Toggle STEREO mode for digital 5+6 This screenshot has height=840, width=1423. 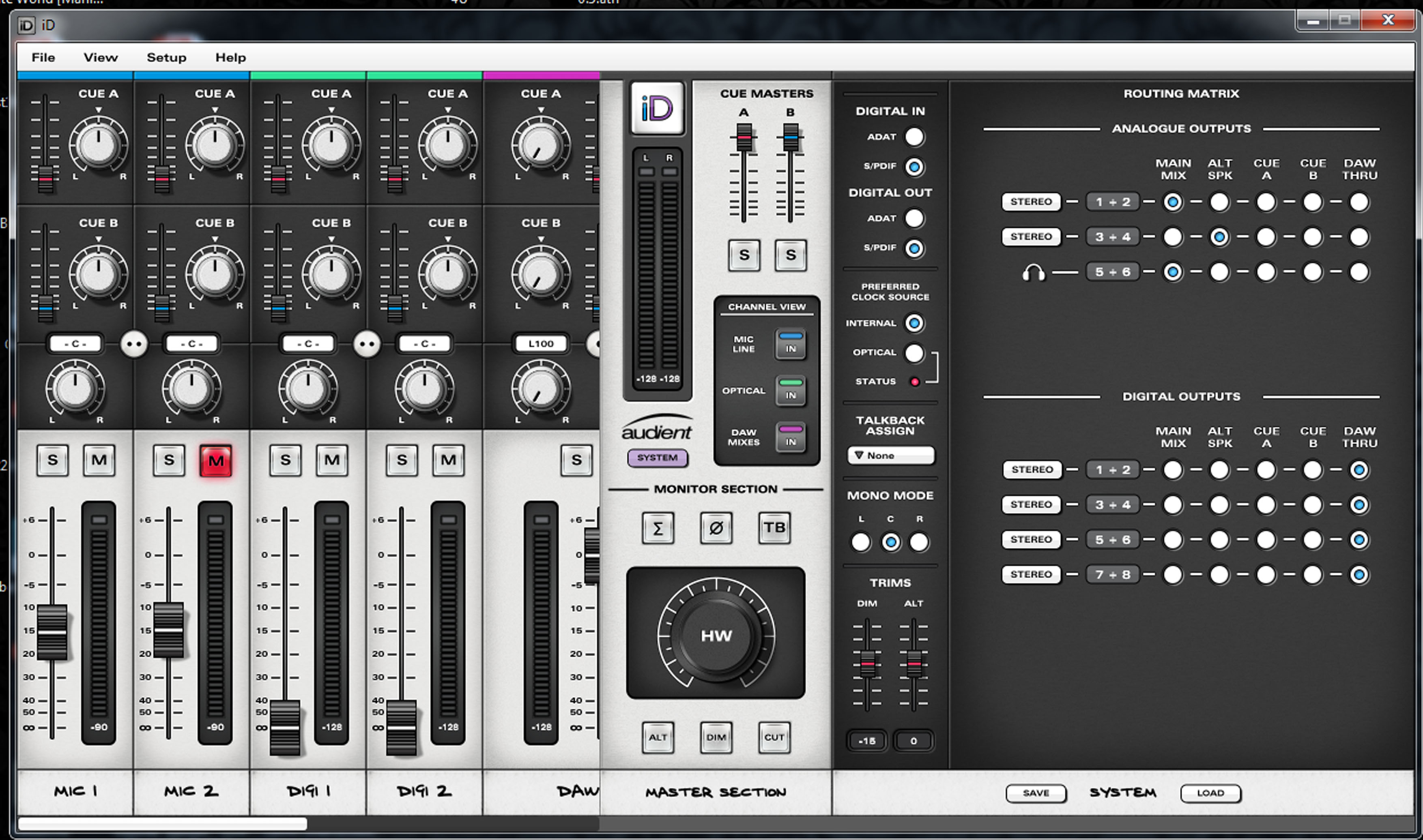pyautogui.click(x=1032, y=540)
